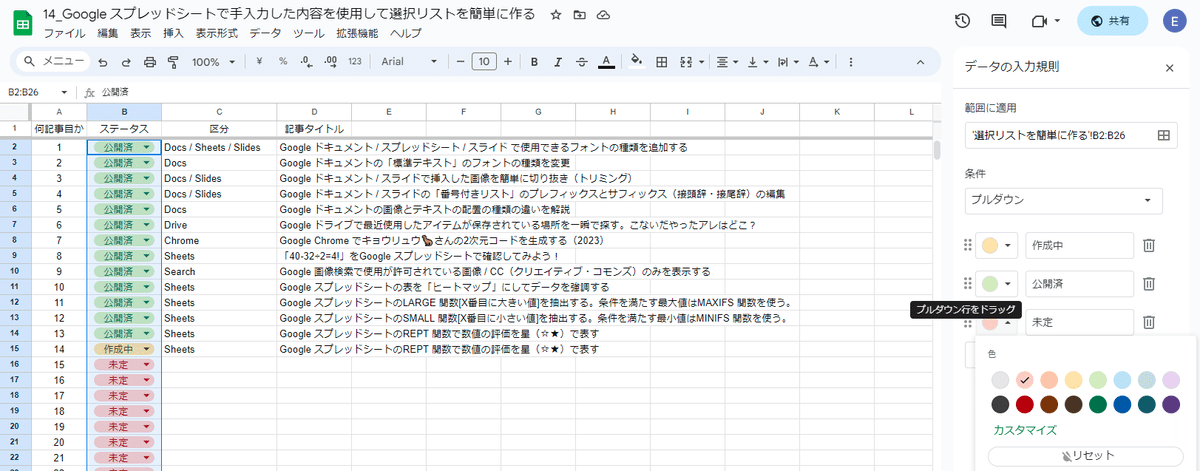Format as currency with yen icon
Screen dimensions: 1200x471
260,62
